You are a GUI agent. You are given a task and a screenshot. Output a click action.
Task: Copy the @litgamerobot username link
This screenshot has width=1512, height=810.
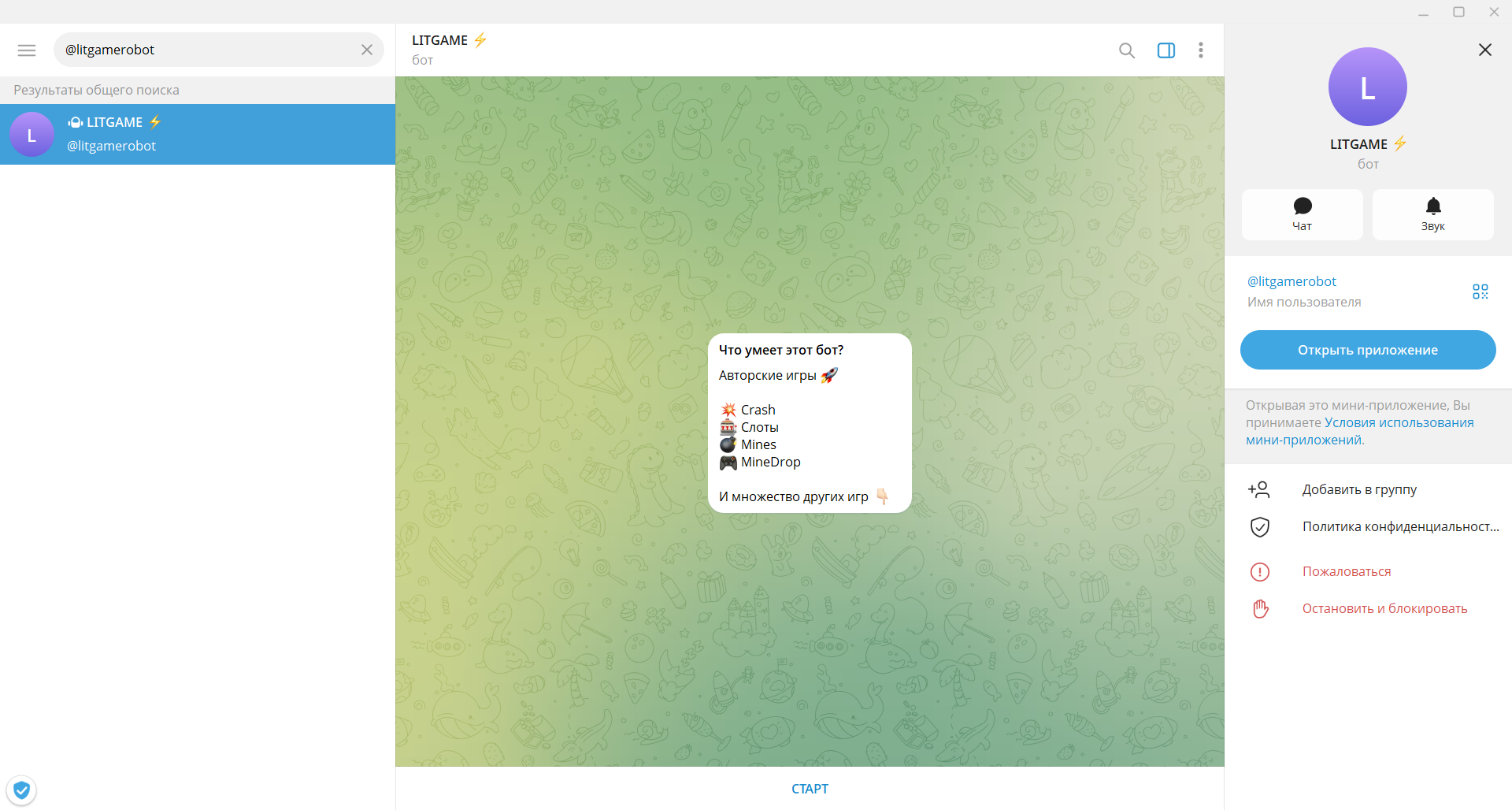click(1291, 281)
